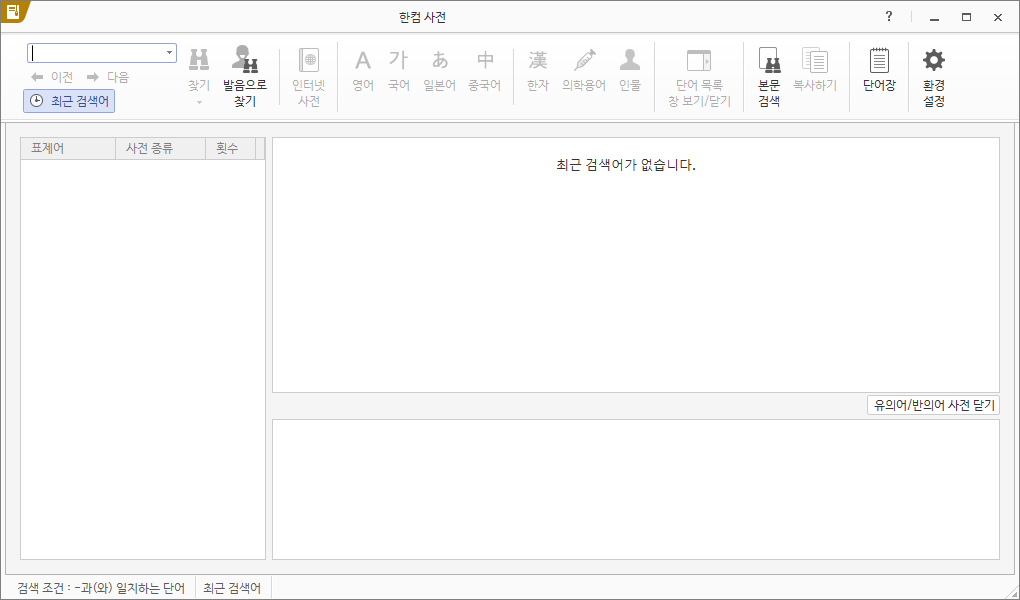Image resolution: width=1020 pixels, height=600 pixels.
Task: Open the help question mark
Action: click(x=889, y=17)
